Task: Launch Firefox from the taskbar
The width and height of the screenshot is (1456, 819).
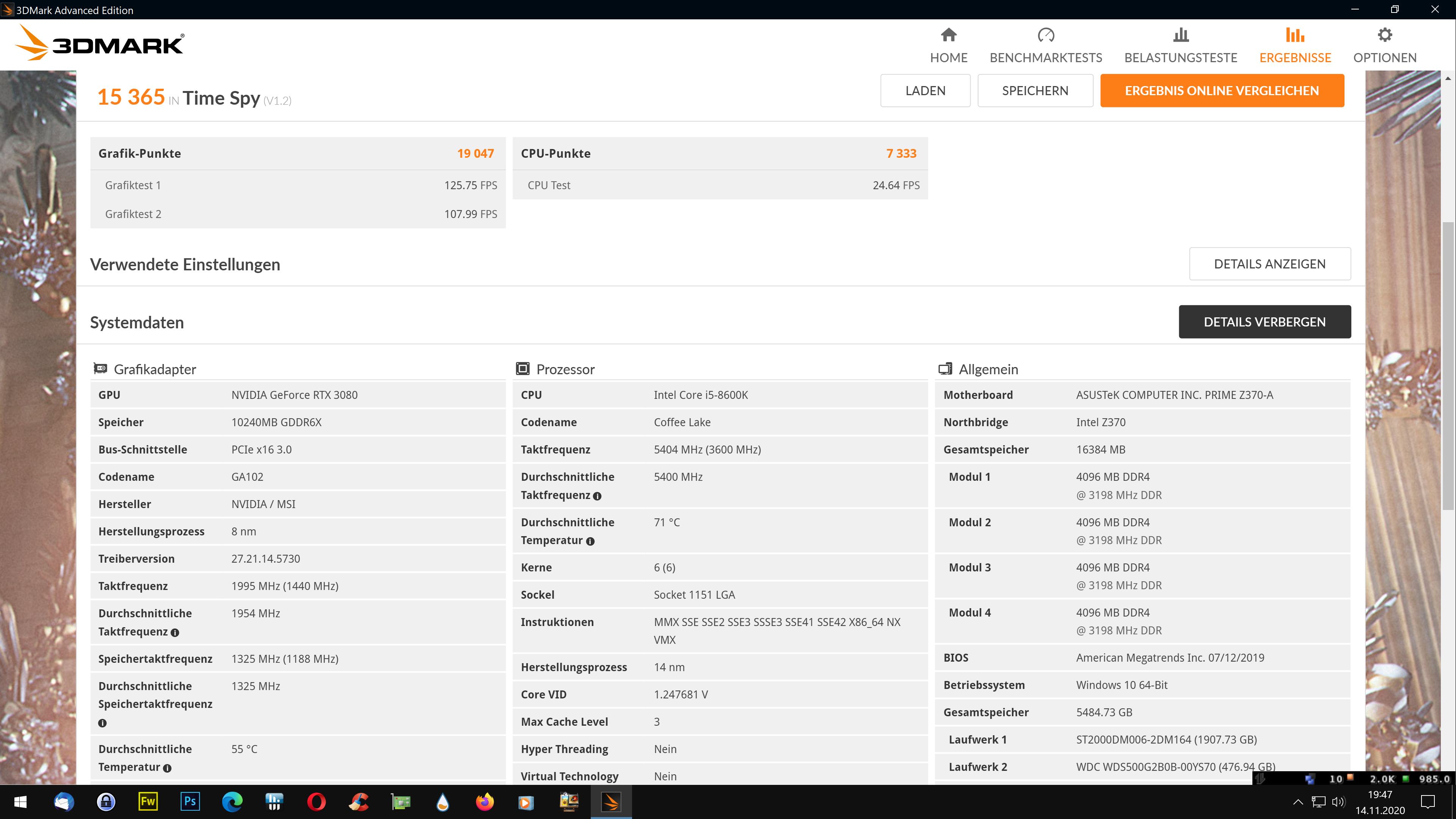Action: pyautogui.click(x=485, y=802)
